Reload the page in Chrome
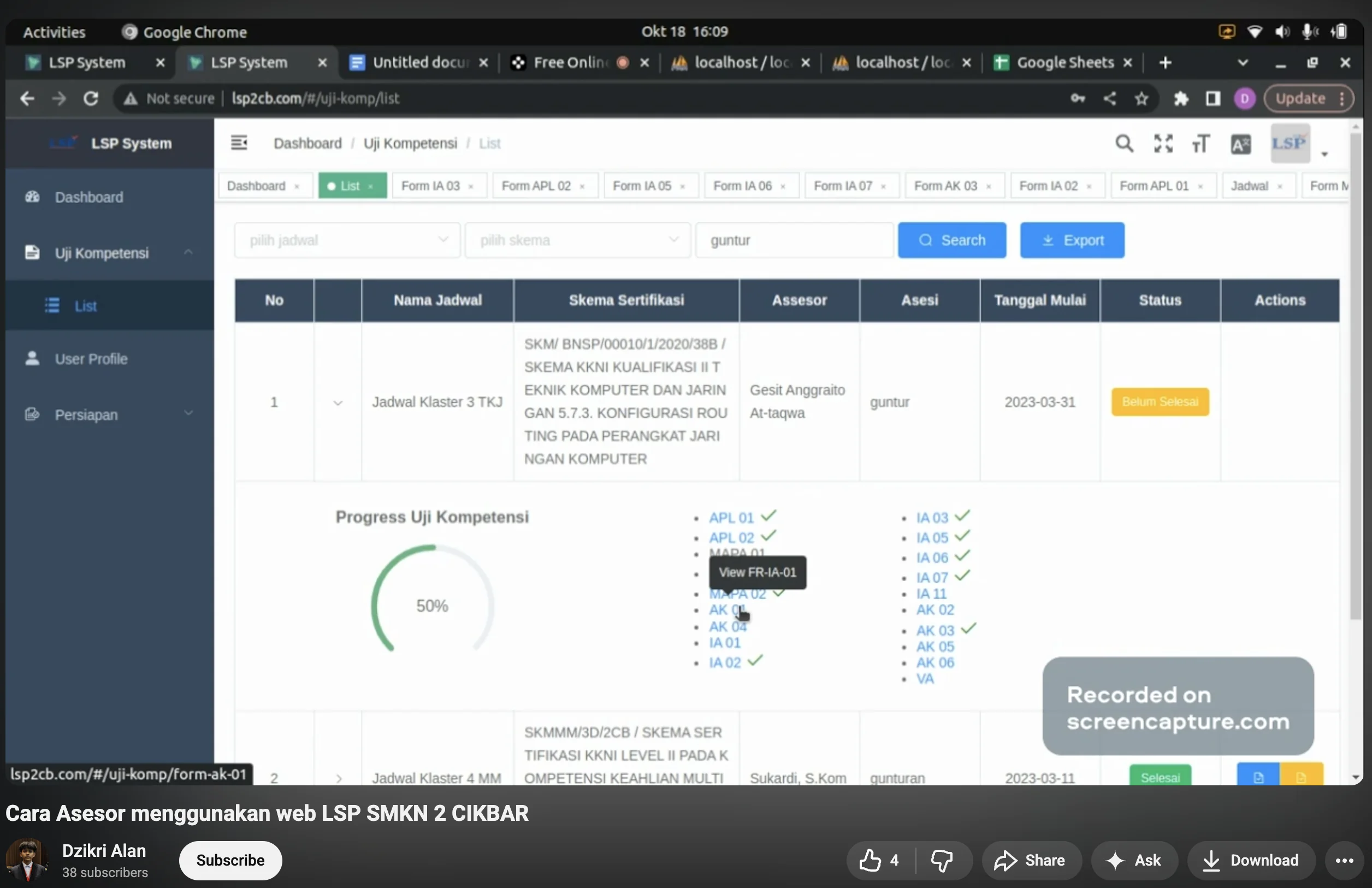This screenshot has width=1372, height=888. click(91, 98)
